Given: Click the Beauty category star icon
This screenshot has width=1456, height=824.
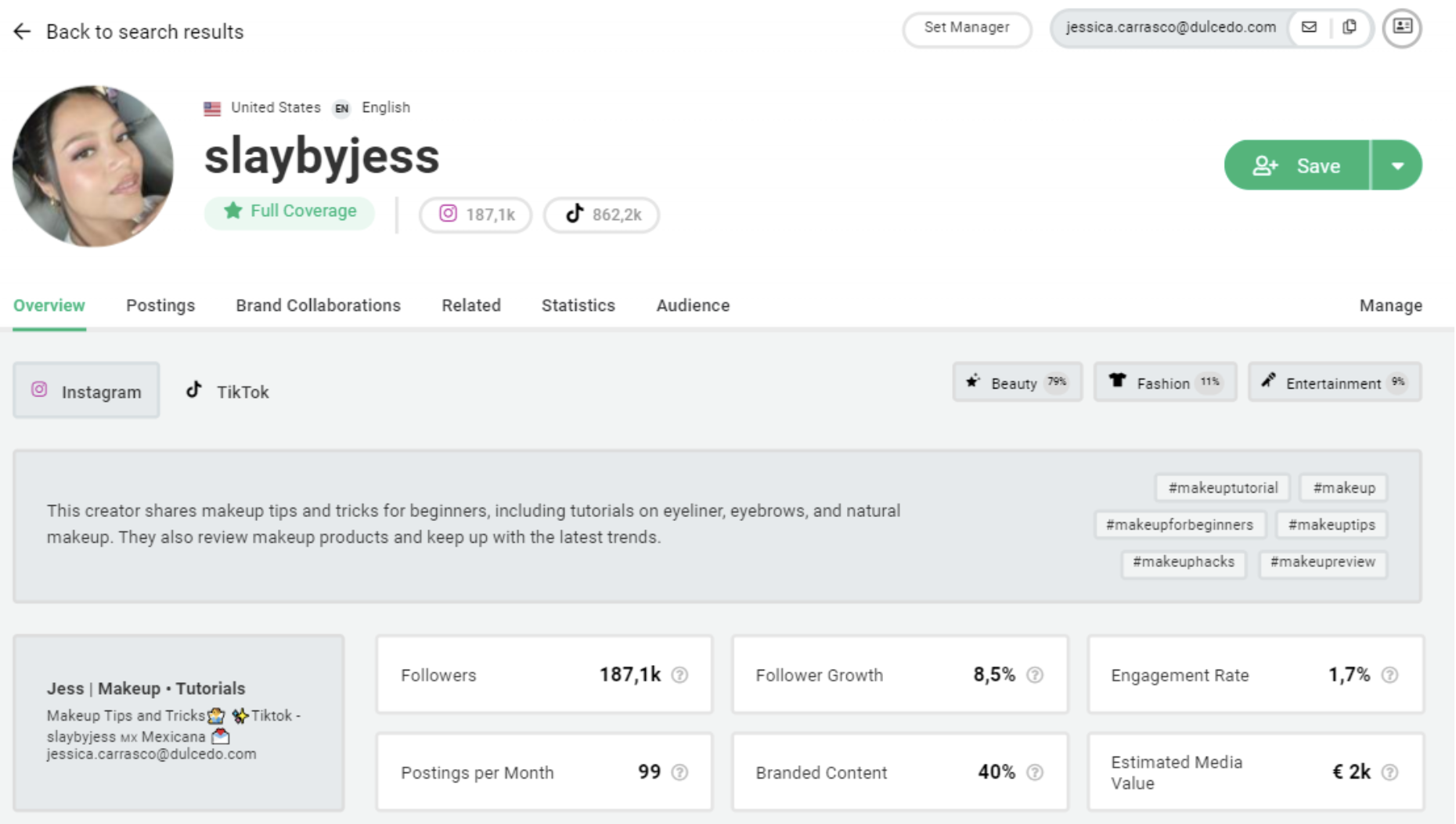Looking at the screenshot, I should coord(972,382).
